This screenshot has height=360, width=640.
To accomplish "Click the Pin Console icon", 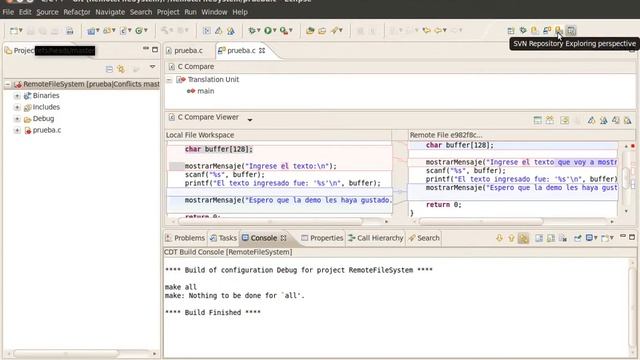I will tap(577, 238).
